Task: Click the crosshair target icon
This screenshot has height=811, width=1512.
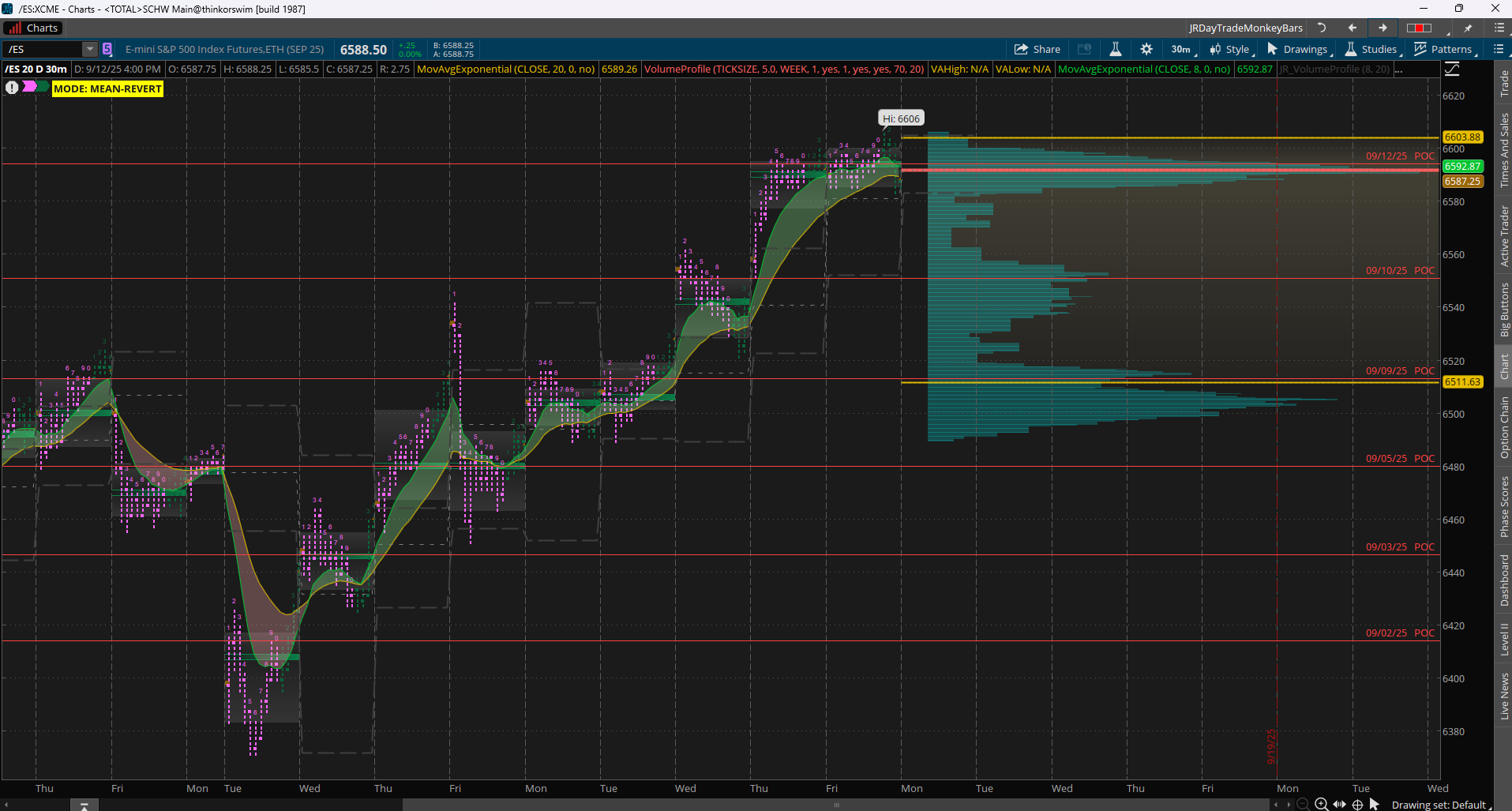Action: 1357,804
